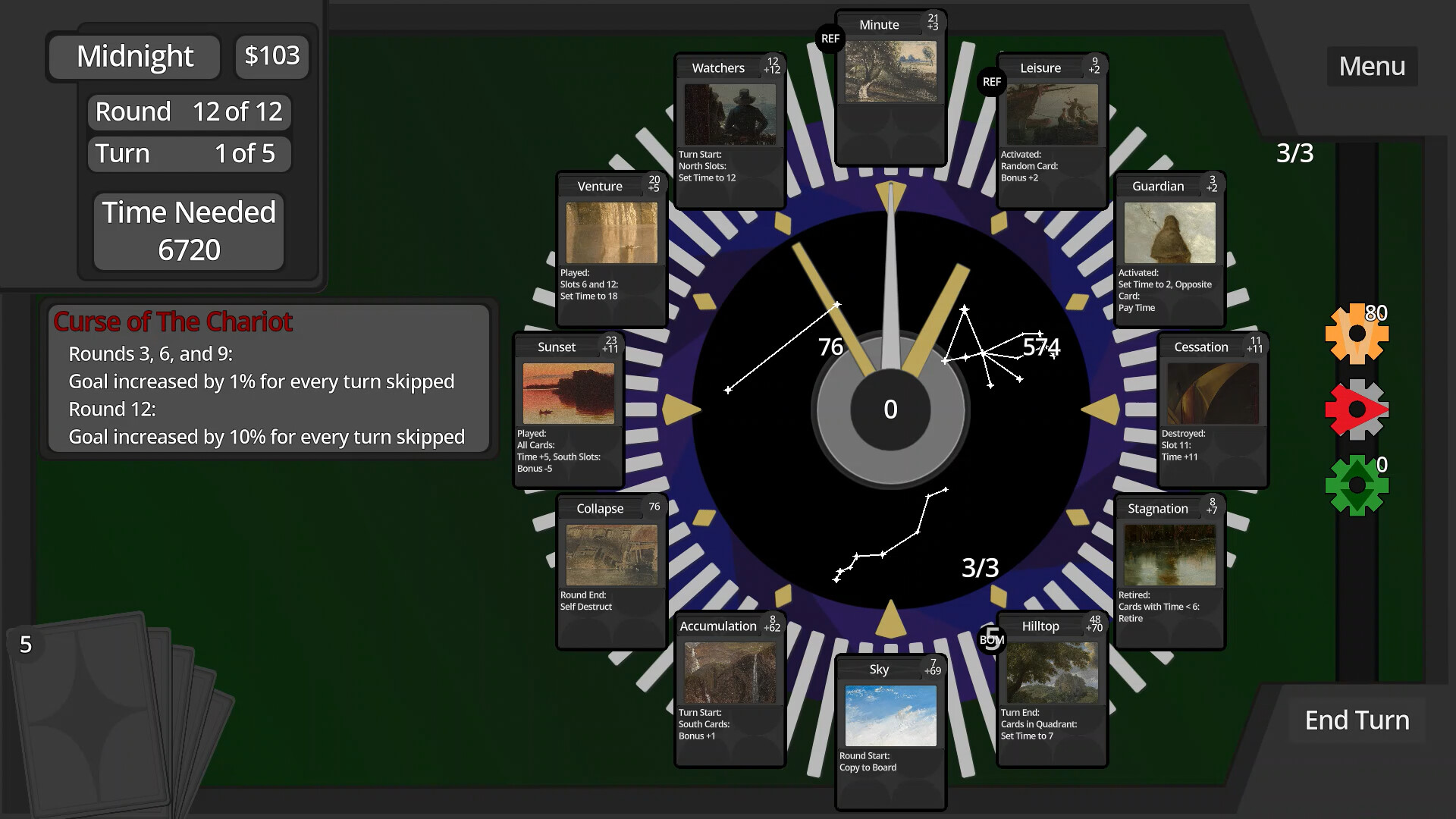Click Curse of The Chariot title
Image resolution: width=1456 pixels, height=819 pixels.
[x=173, y=322]
